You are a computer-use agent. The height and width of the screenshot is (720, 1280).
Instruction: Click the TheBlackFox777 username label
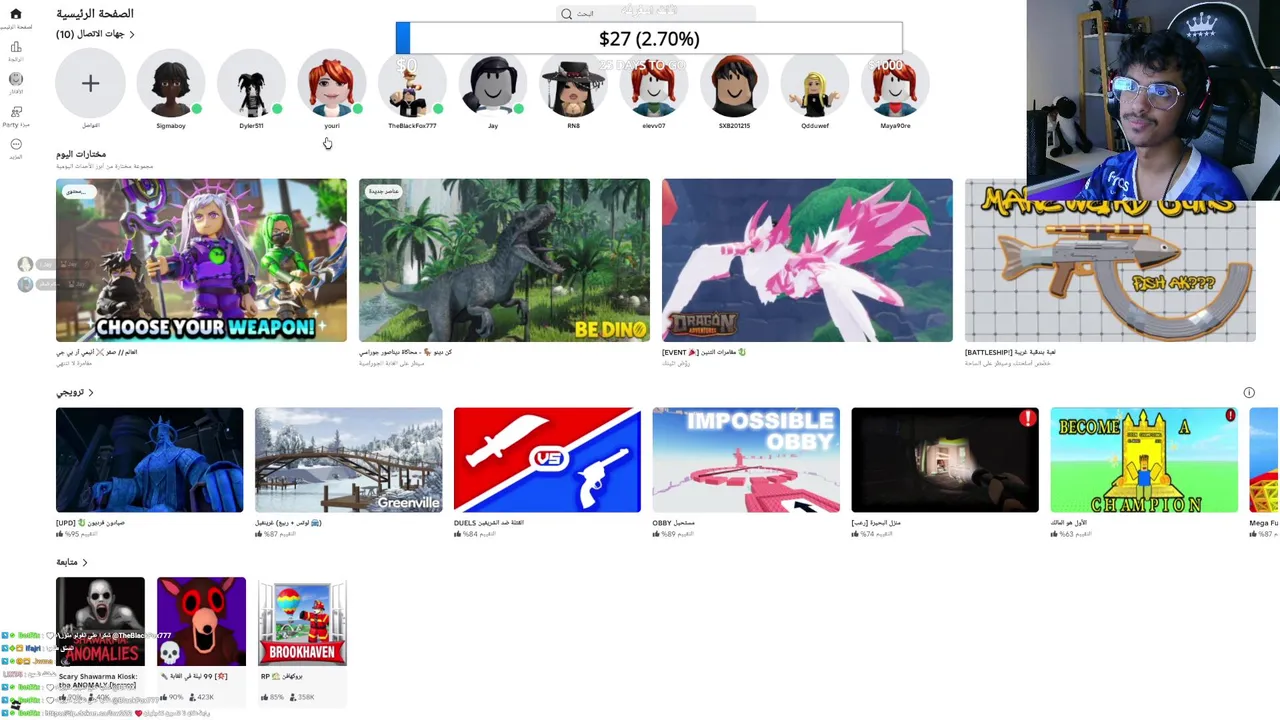412,126
